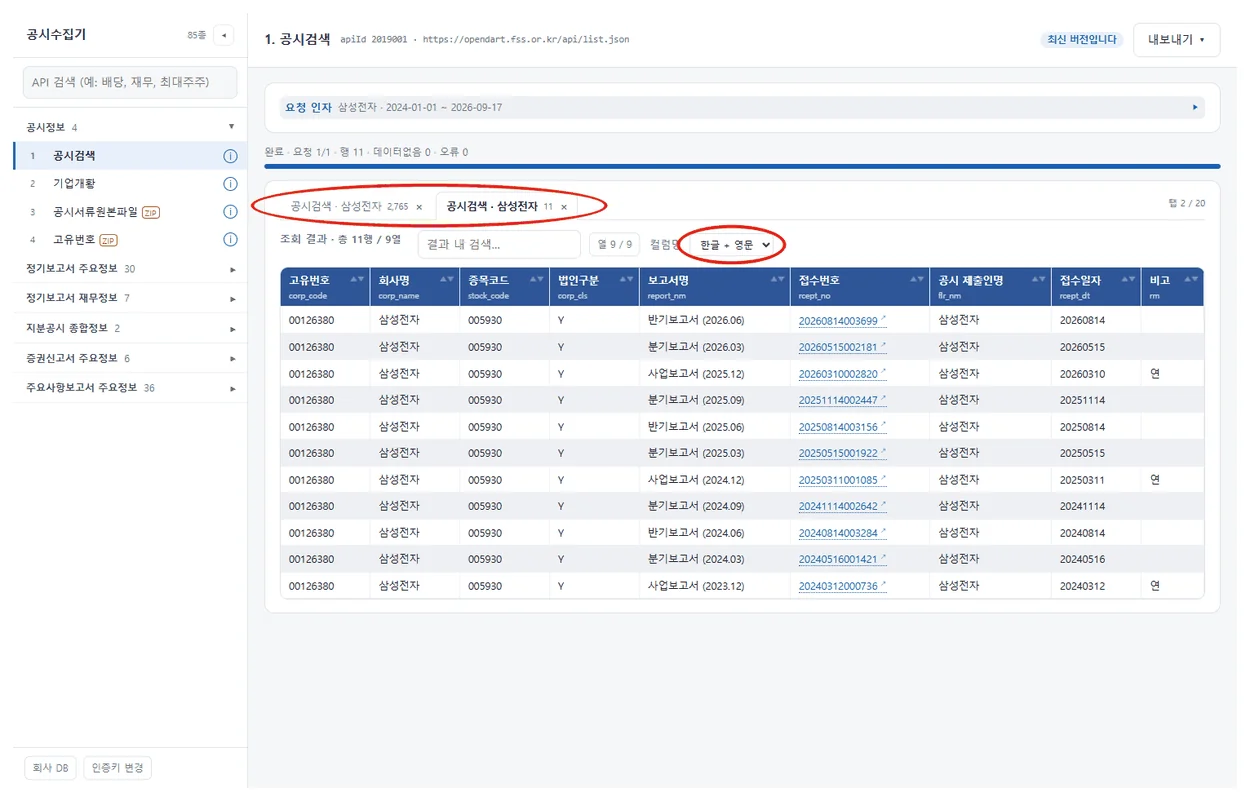Viewport: 1250px width, 801px height.
Task: Expand the 정기보고서 주요정보 category
Action: (x=130, y=269)
